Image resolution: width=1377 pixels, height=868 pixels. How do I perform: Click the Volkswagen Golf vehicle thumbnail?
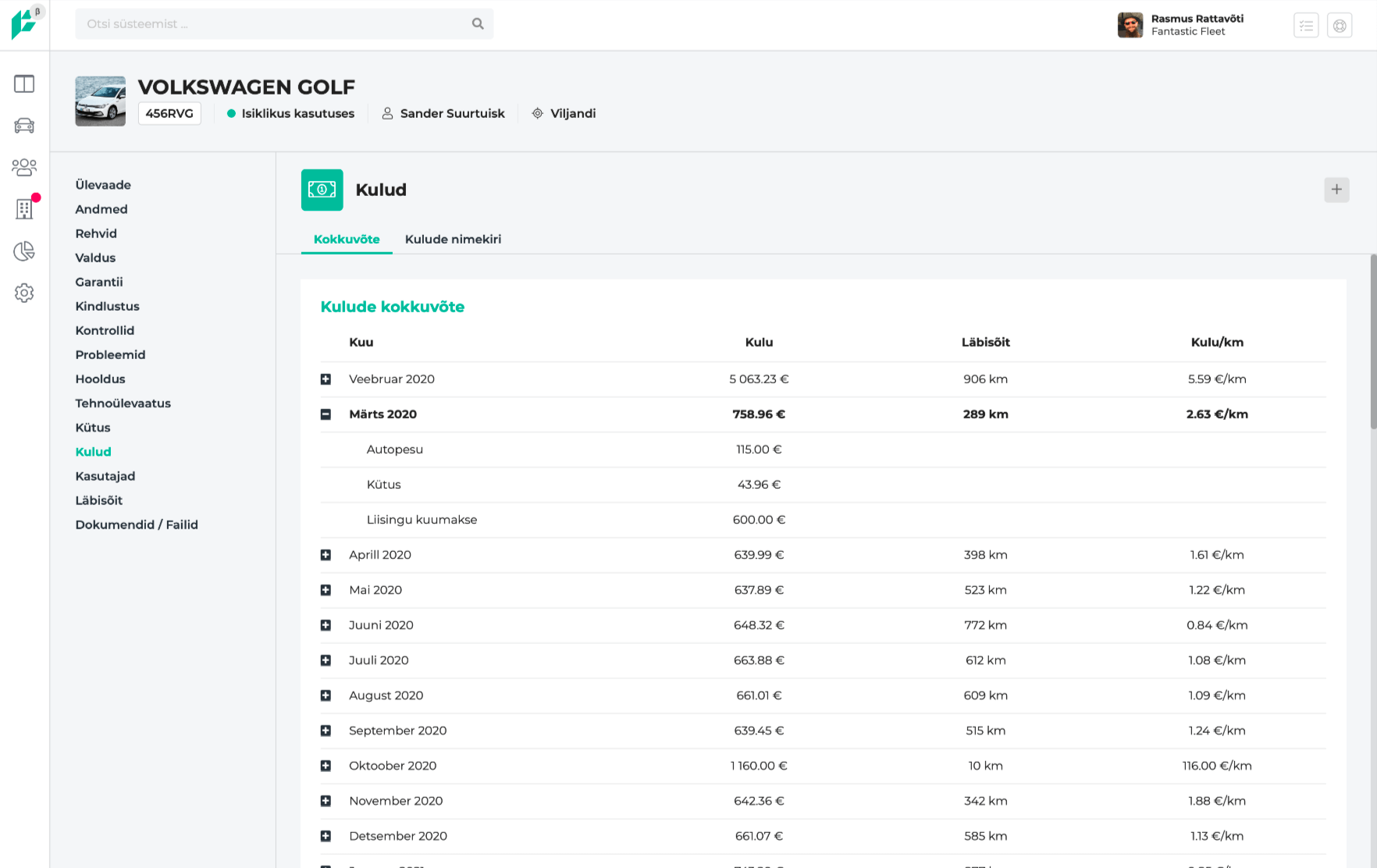[100, 101]
